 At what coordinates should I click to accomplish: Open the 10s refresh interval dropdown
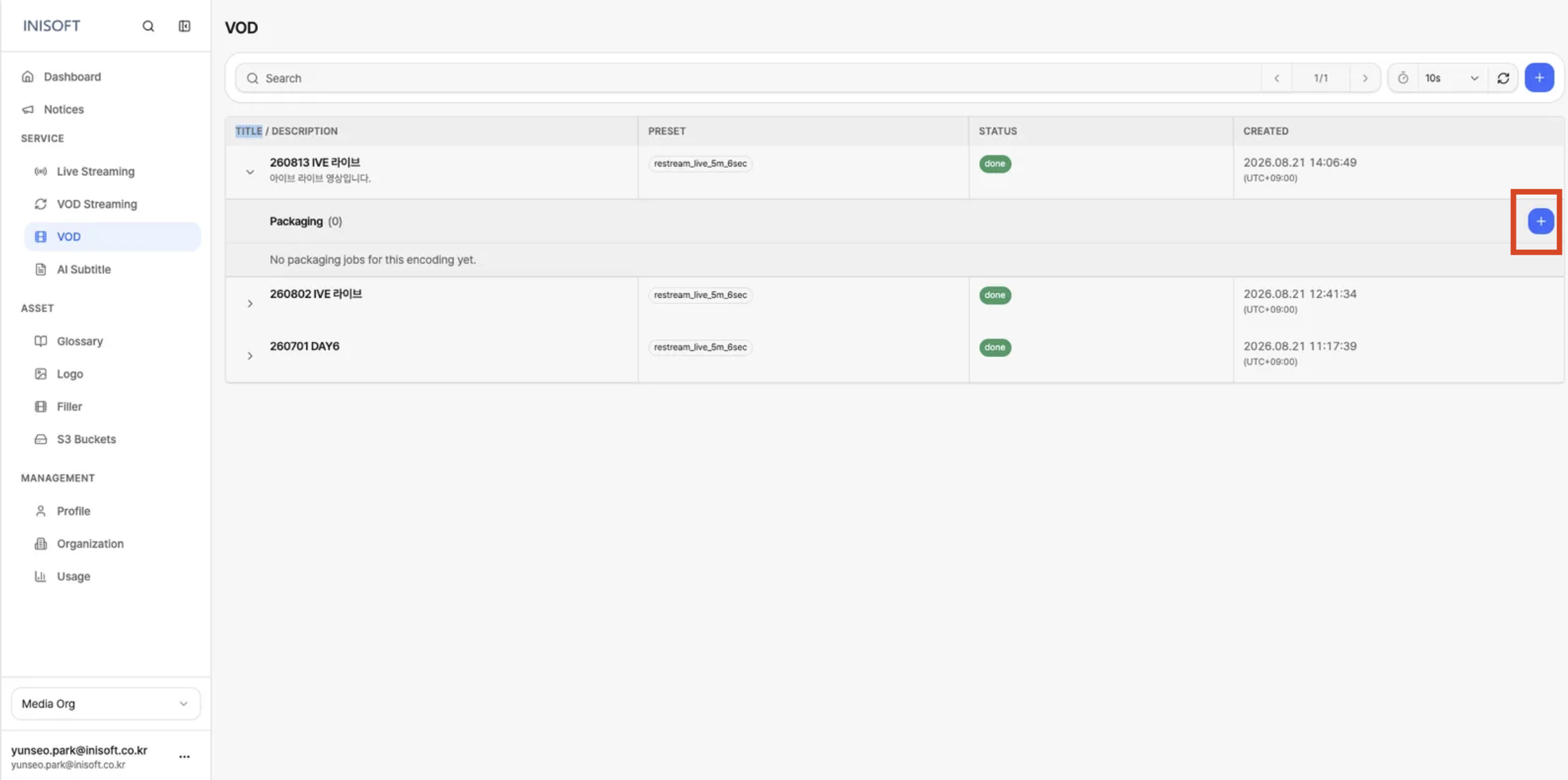click(1452, 78)
